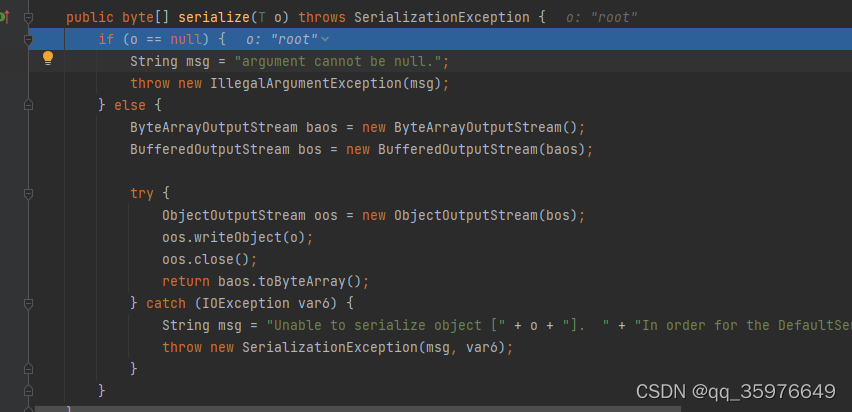Click the 'oos.close()' call
The width and height of the screenshot is (852, 412).
click(x=205, y=259)
